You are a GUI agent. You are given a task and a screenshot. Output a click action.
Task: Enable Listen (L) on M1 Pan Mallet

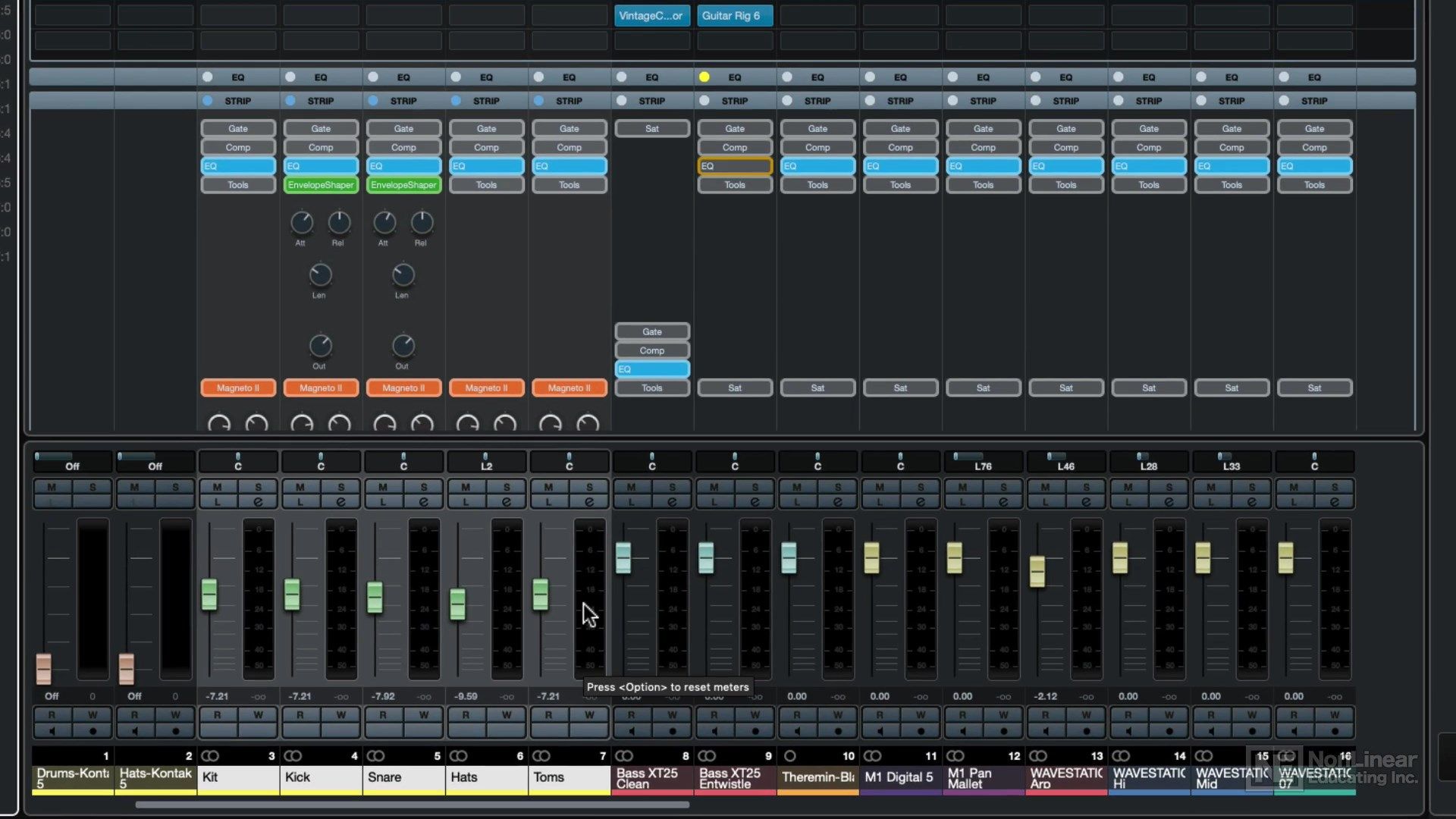[962, 502]
